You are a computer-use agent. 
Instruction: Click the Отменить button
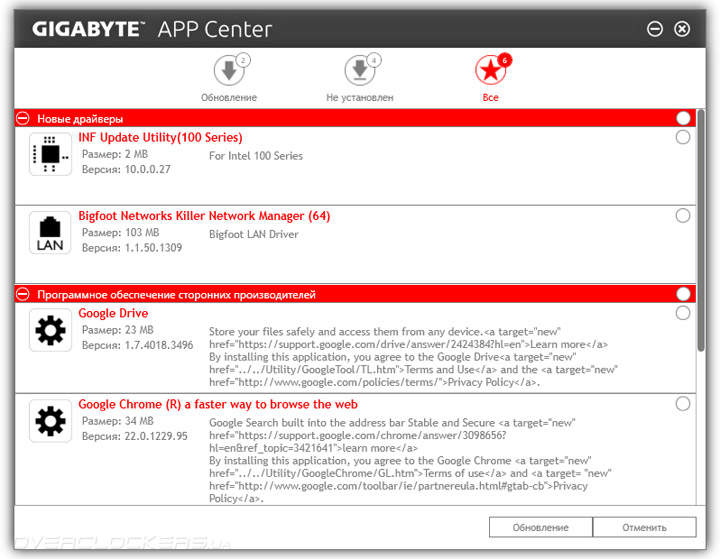(644, 527)
